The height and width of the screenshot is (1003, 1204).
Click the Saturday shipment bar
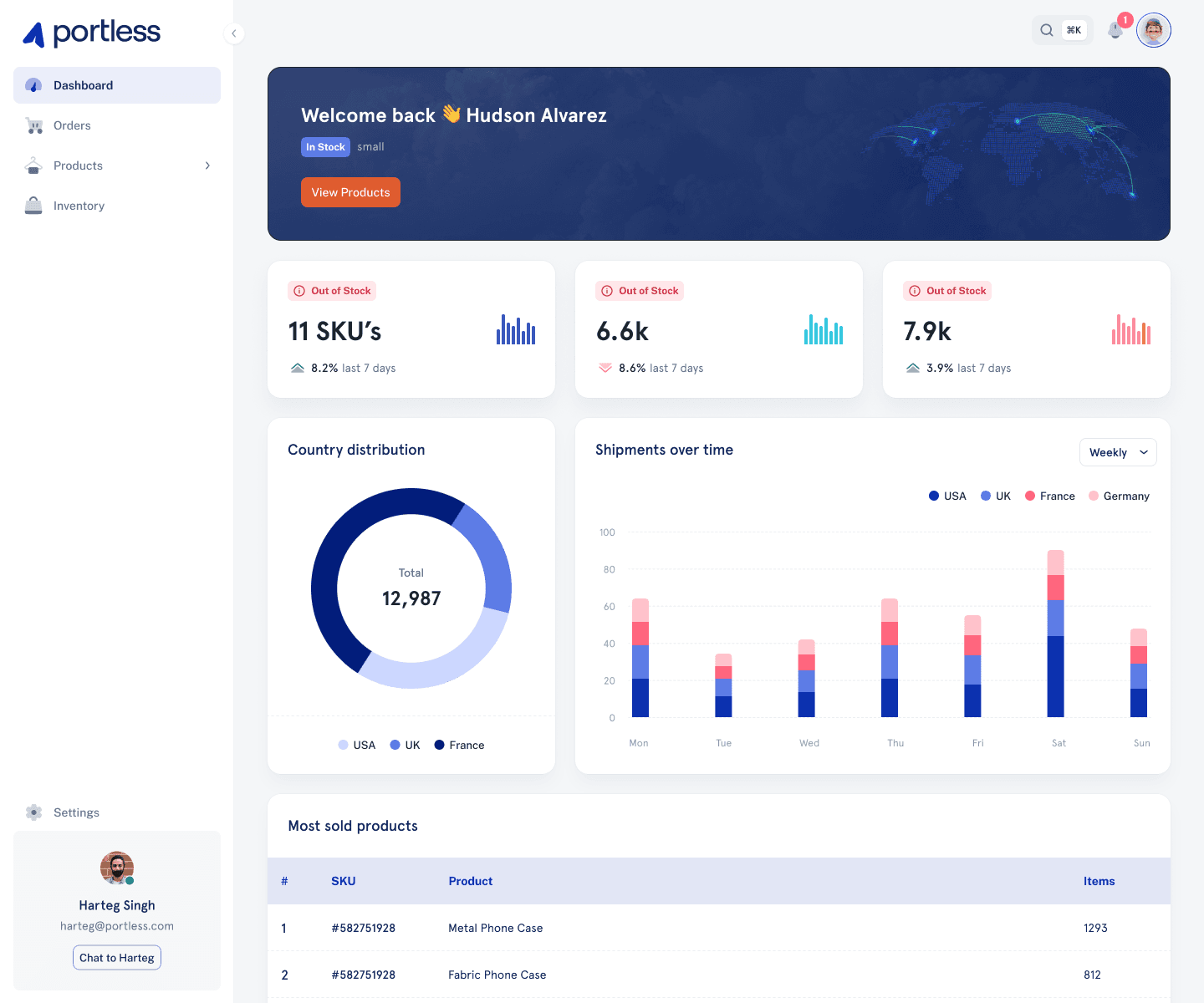[1055, 634]
